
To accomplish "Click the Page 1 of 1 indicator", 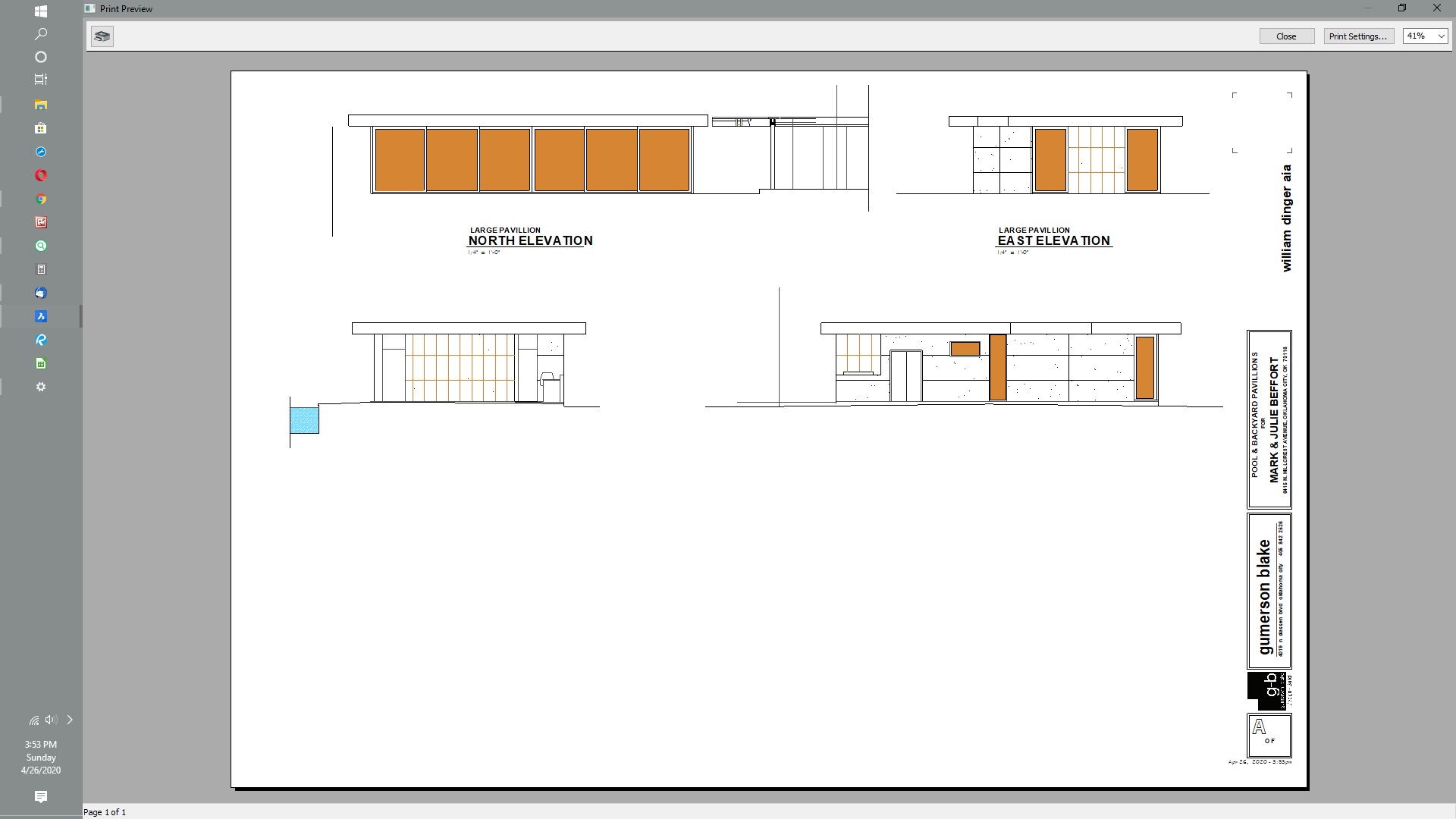I will coord(104,811).
